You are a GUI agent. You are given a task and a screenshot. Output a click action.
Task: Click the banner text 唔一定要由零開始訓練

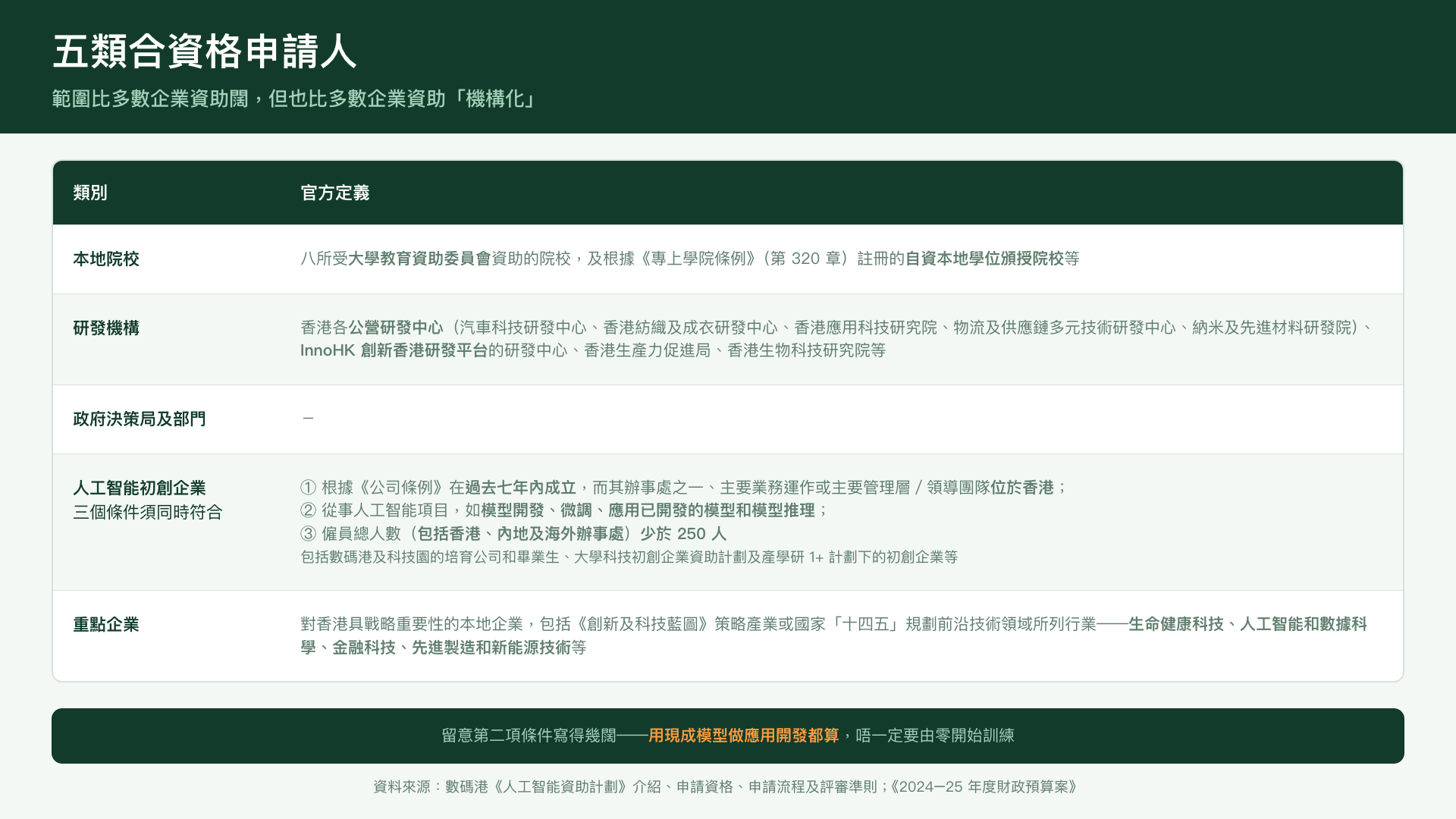935,736
